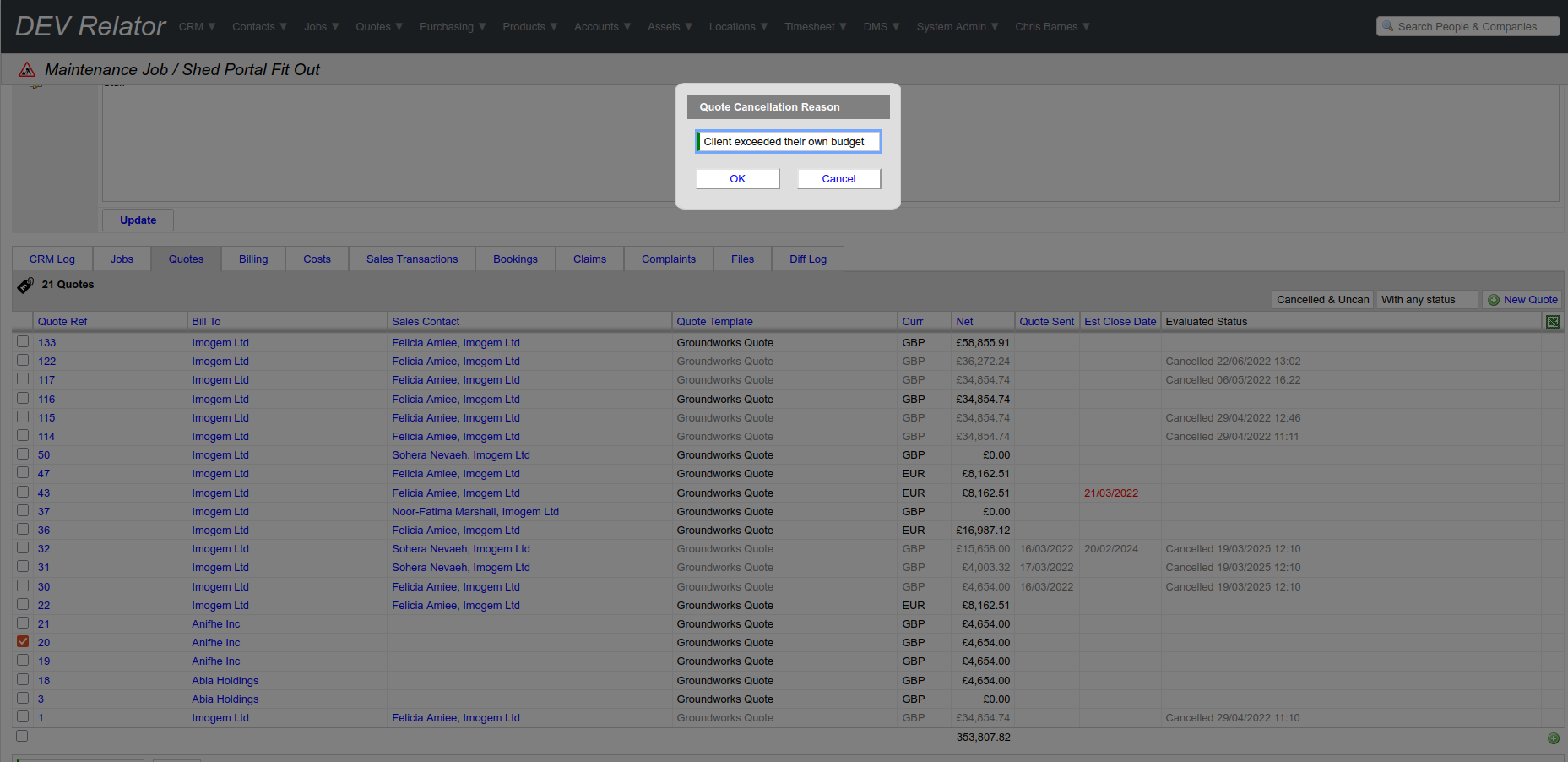Click the maintenance job warning triangle icon
The width and height of the screenshot is (1568, 762).
(27, 69)
